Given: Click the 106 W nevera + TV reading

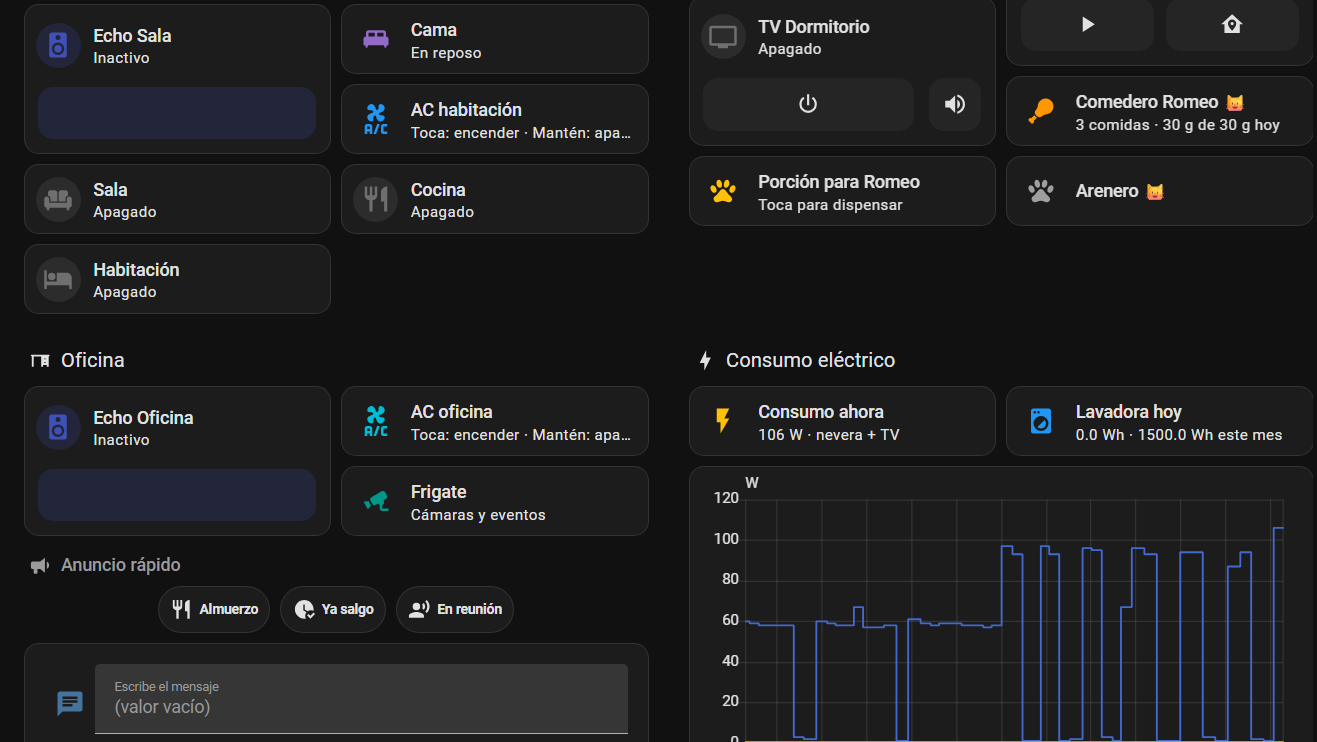Looking at the screenshot, I should tap(828, 435).
